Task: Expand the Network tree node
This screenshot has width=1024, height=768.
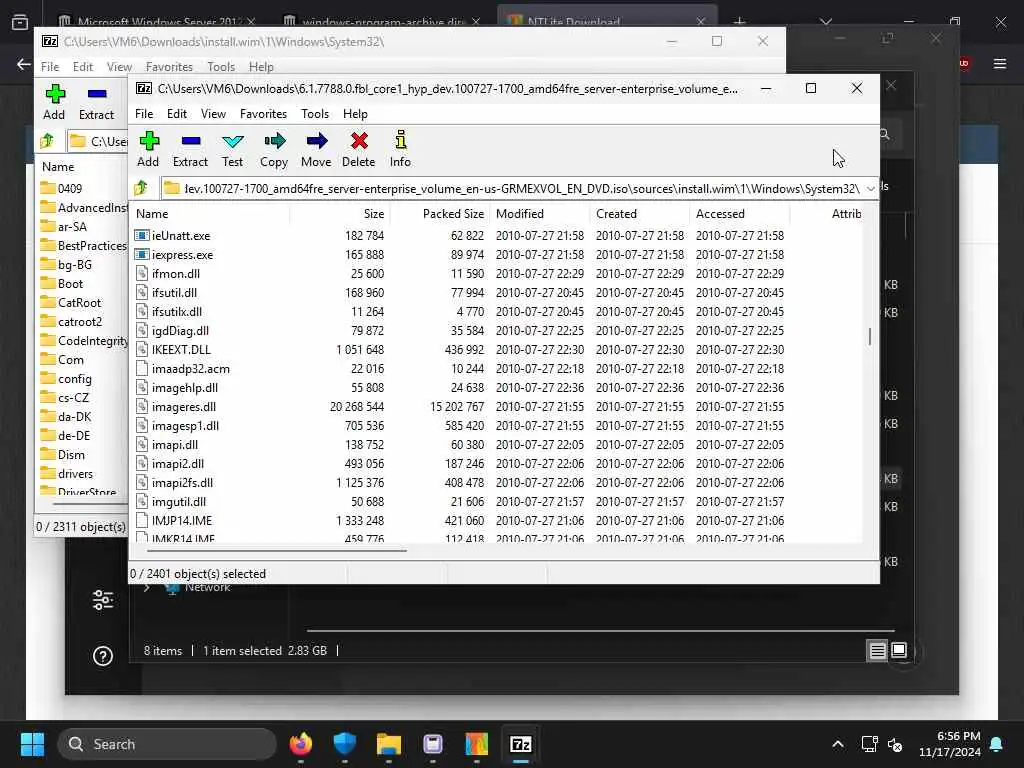Action: (147, 588)
